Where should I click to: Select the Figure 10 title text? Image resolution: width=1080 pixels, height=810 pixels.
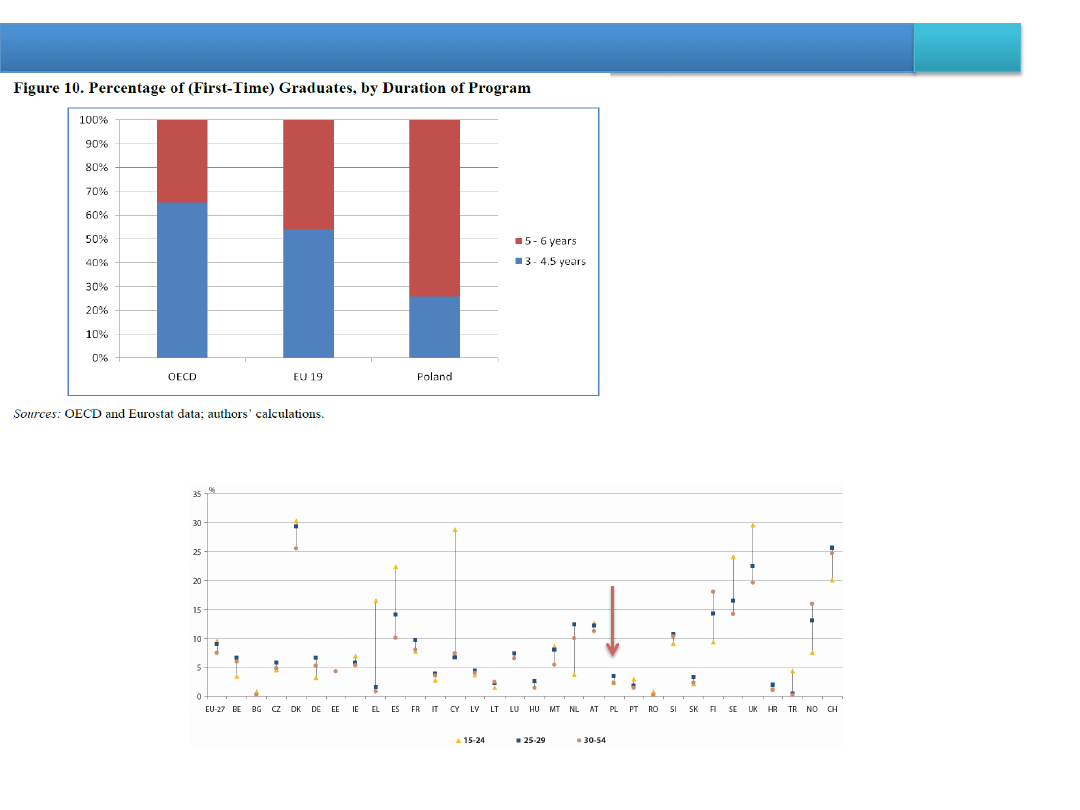(271, 88)
